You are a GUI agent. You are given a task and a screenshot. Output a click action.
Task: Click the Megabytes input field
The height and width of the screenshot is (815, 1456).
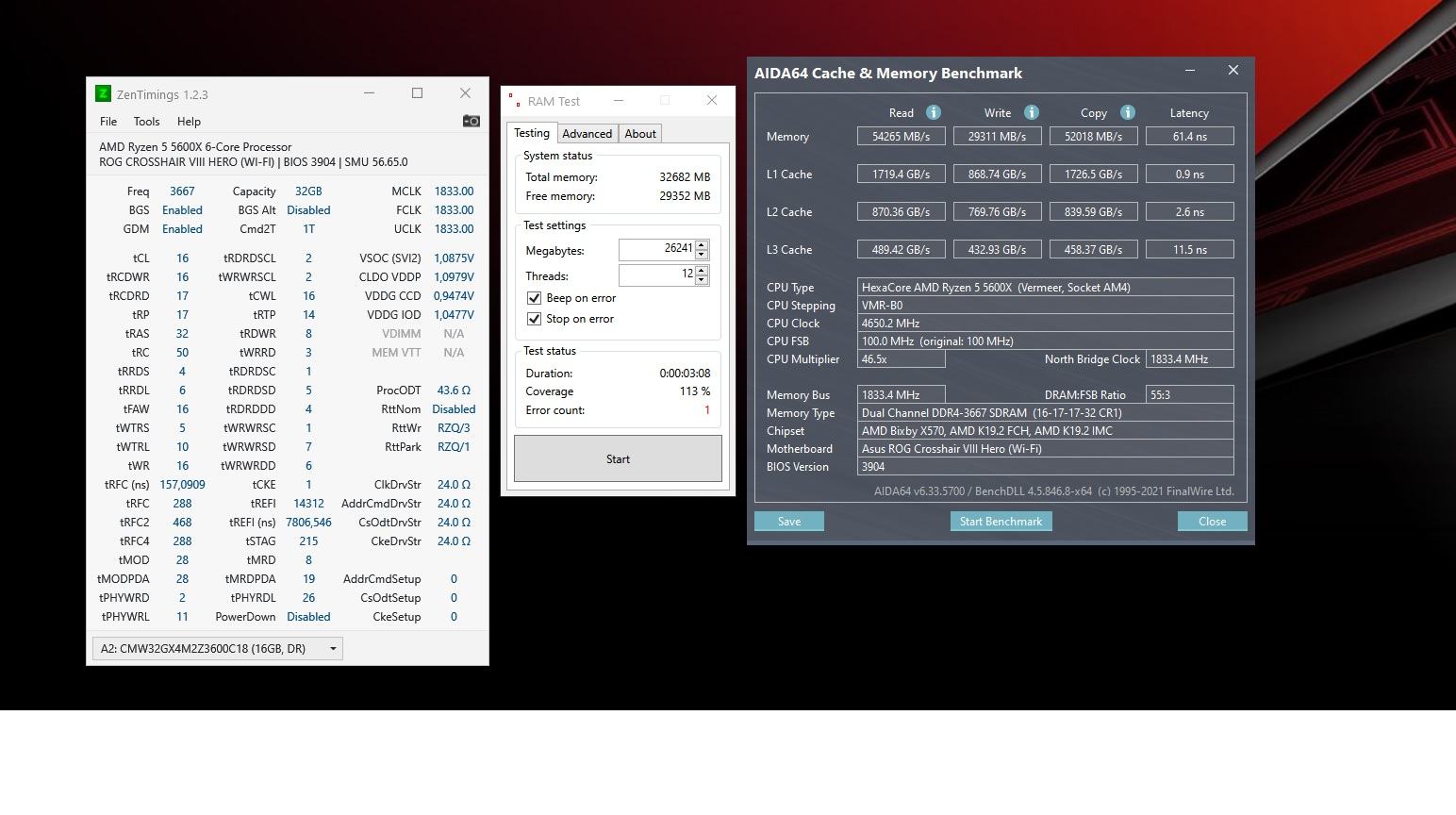(x=657, y=249)
